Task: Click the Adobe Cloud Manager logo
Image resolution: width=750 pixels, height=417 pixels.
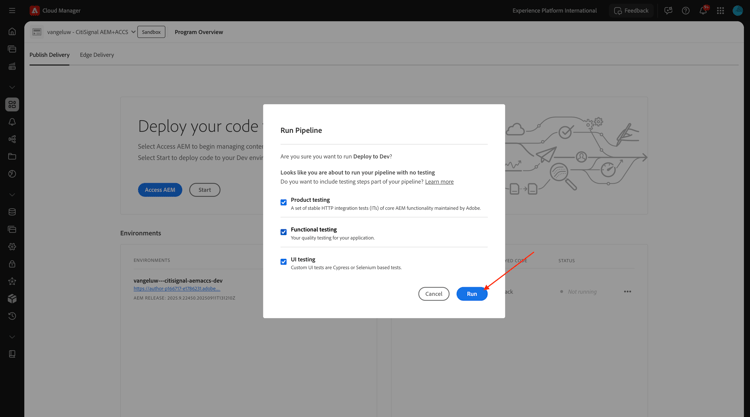Action: [x=34, y=11]
